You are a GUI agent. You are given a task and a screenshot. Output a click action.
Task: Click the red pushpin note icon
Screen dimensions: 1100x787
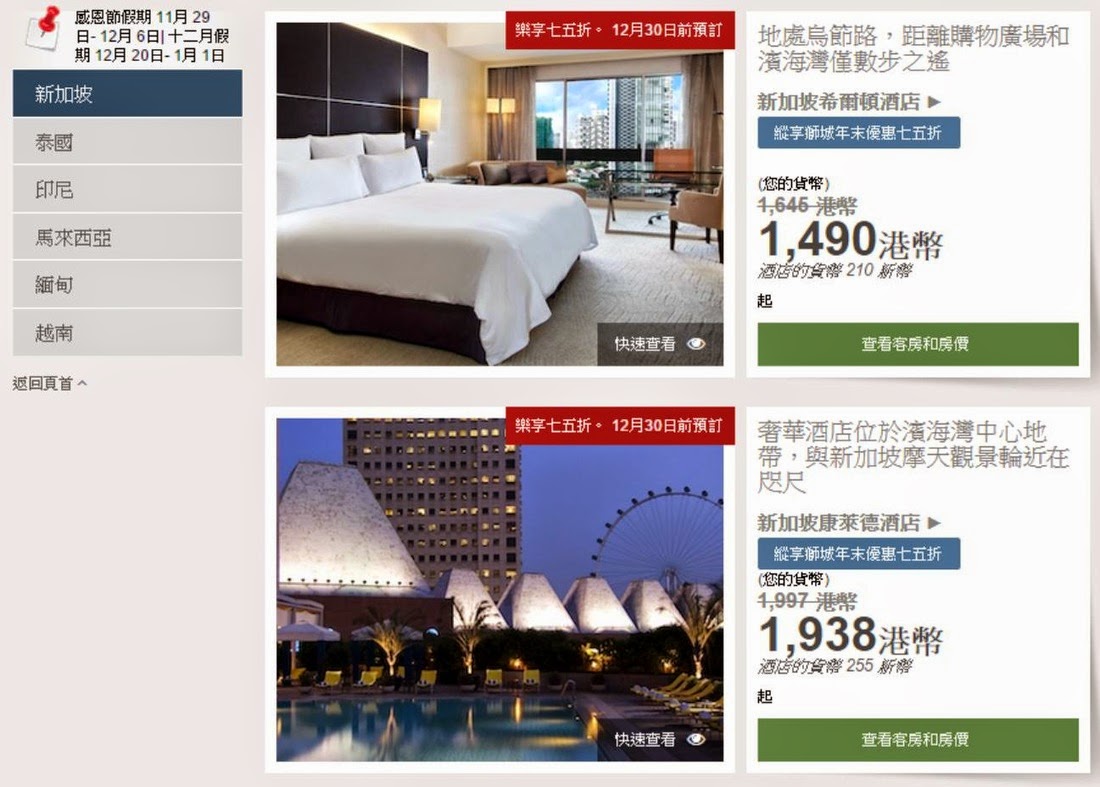42,27
